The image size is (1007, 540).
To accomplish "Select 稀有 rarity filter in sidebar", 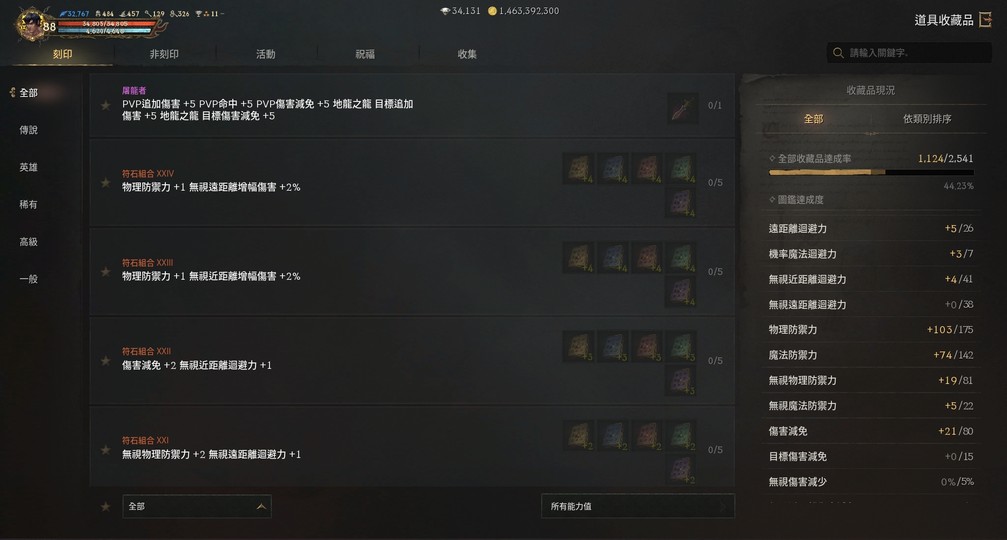I will tap(28, 204).
